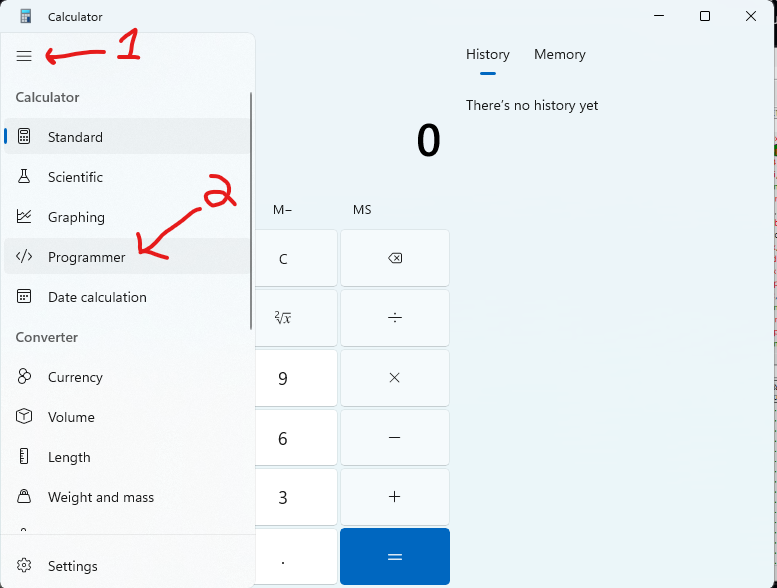Open the Weight and mass converter
Viewport: 777px width, 588px height.
(x=127, y=496)
